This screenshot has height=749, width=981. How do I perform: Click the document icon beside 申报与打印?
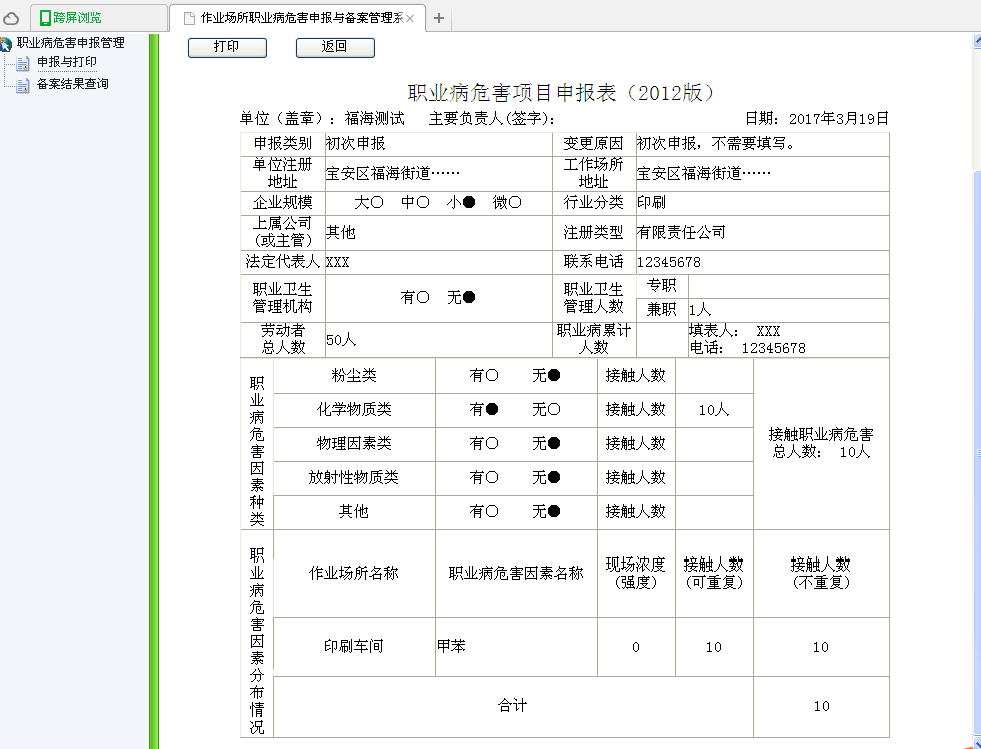pos(23,63)
